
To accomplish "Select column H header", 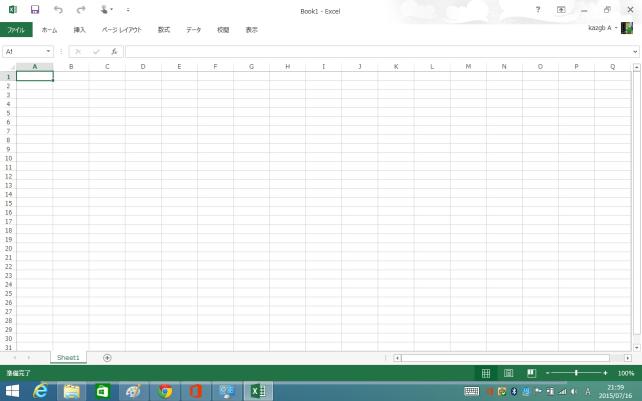I will [287, 66].
